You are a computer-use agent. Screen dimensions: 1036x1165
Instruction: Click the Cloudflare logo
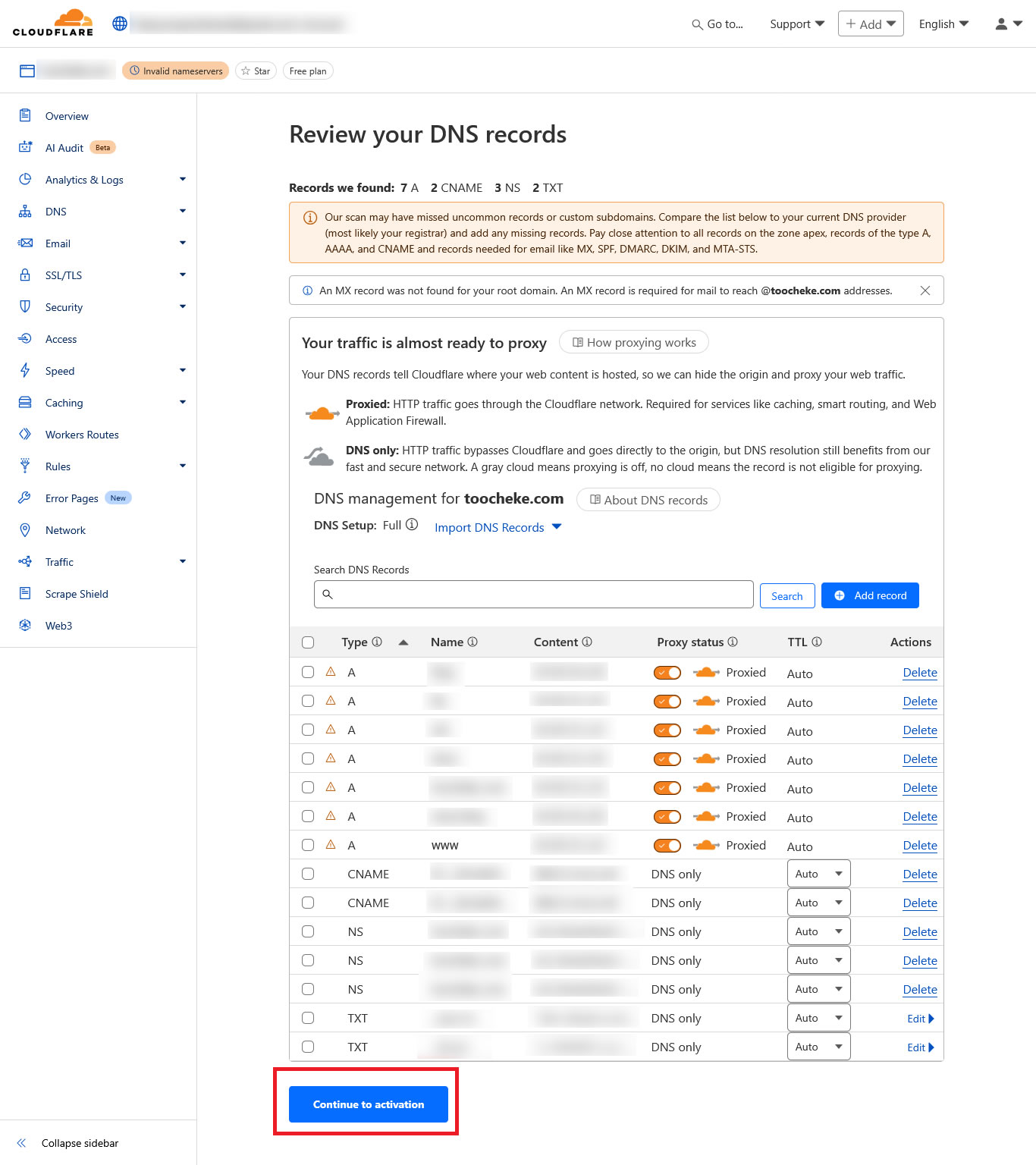click(52, 24)
